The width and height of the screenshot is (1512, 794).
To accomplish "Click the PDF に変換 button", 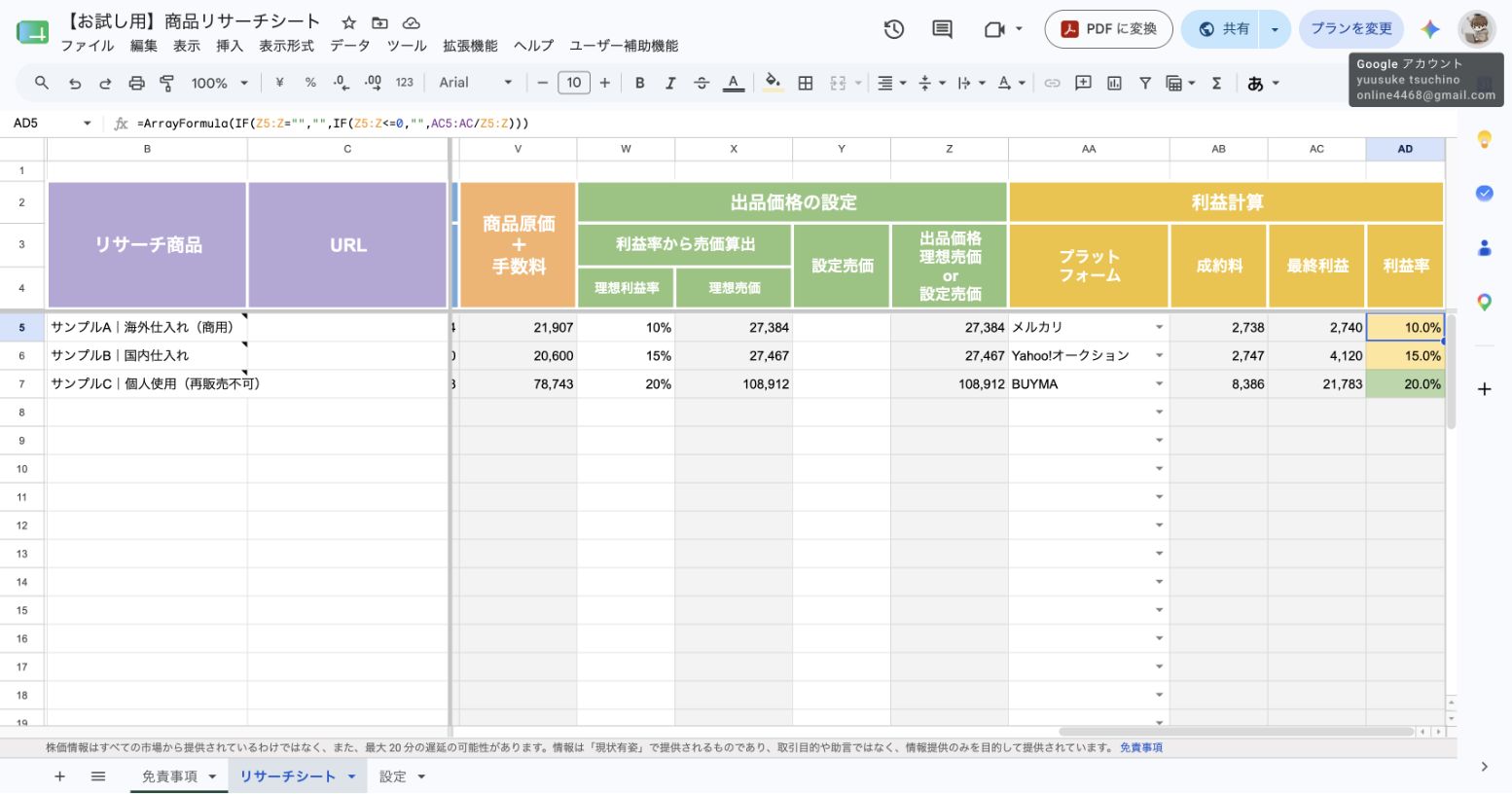I will pyautogui.click(x=1108, y=29).
